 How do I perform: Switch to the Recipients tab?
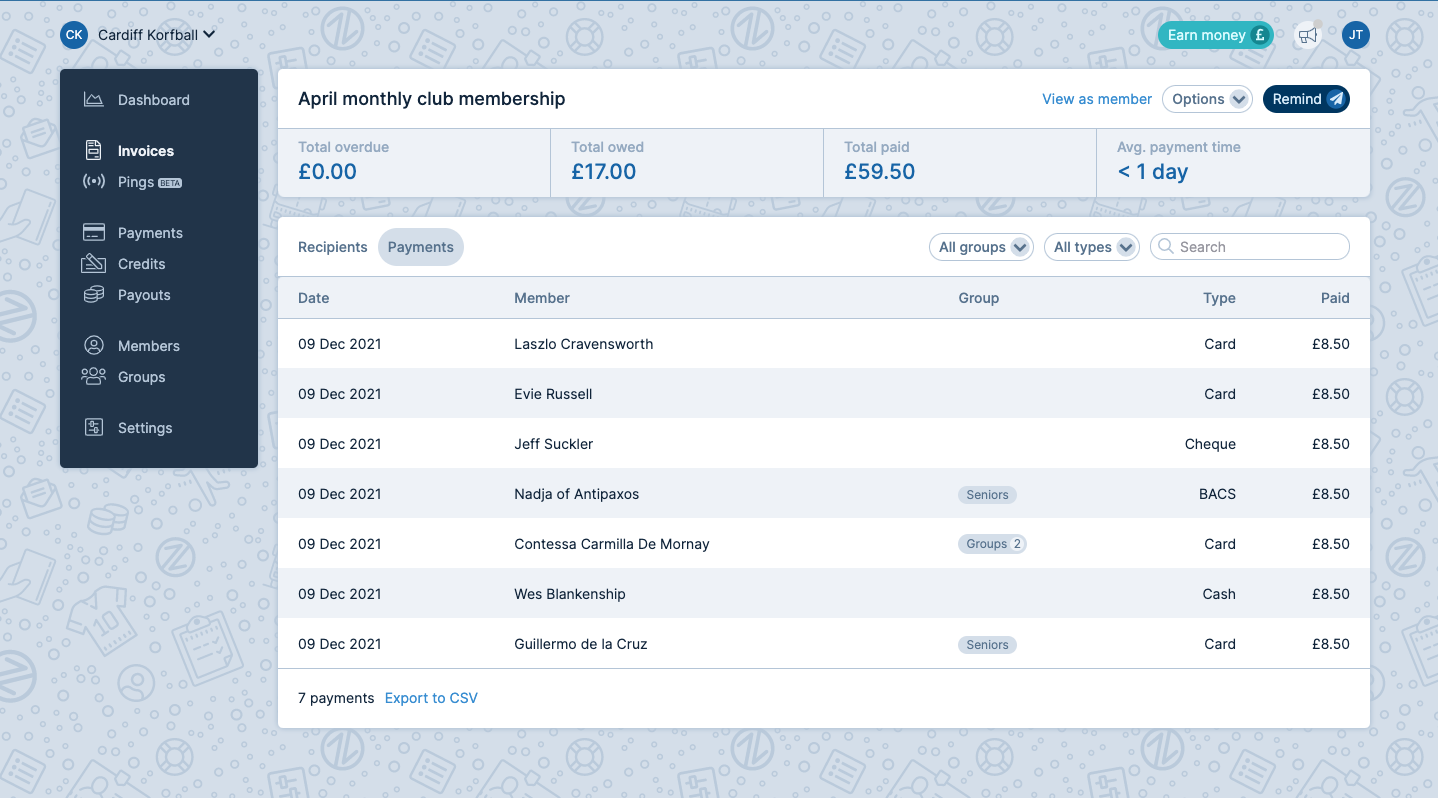(332, 246)
